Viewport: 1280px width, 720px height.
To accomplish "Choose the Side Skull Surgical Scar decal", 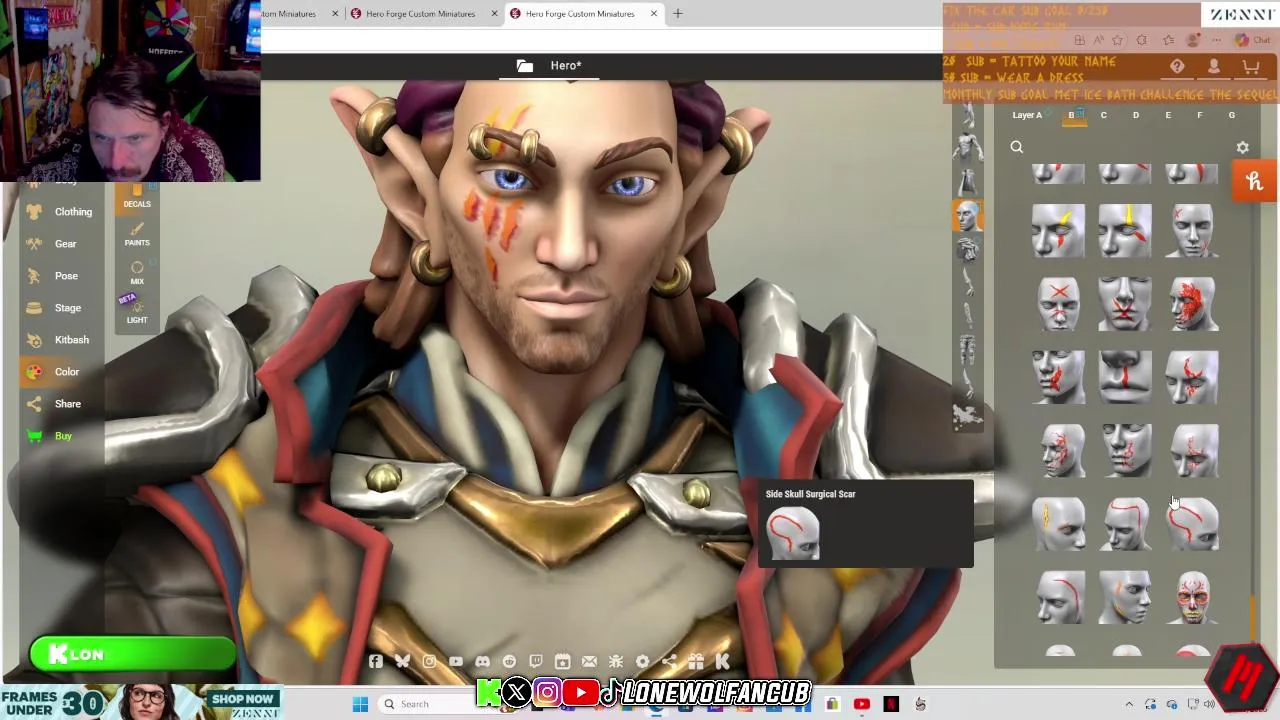I will point(1192,524).
